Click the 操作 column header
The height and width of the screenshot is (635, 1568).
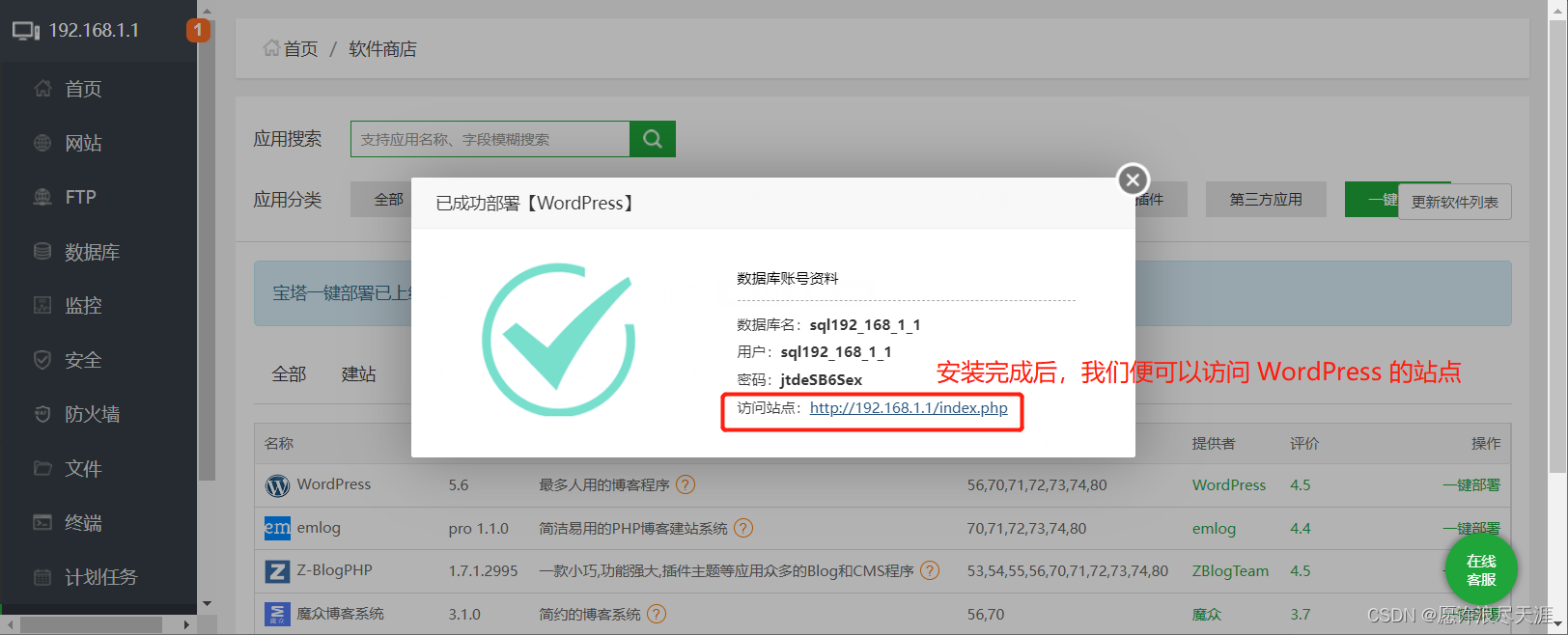tap(1486, 444)
